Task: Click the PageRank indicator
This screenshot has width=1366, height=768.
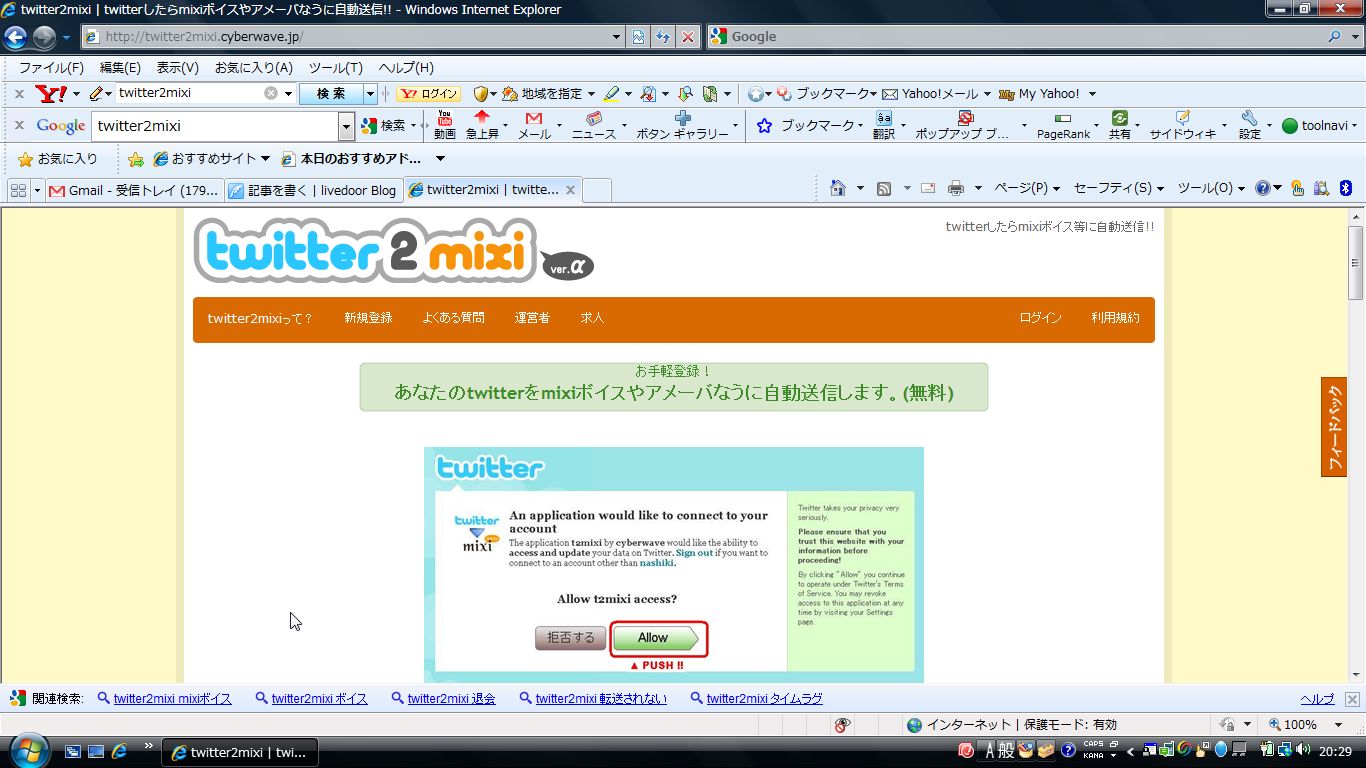Action: point(1063,125)
